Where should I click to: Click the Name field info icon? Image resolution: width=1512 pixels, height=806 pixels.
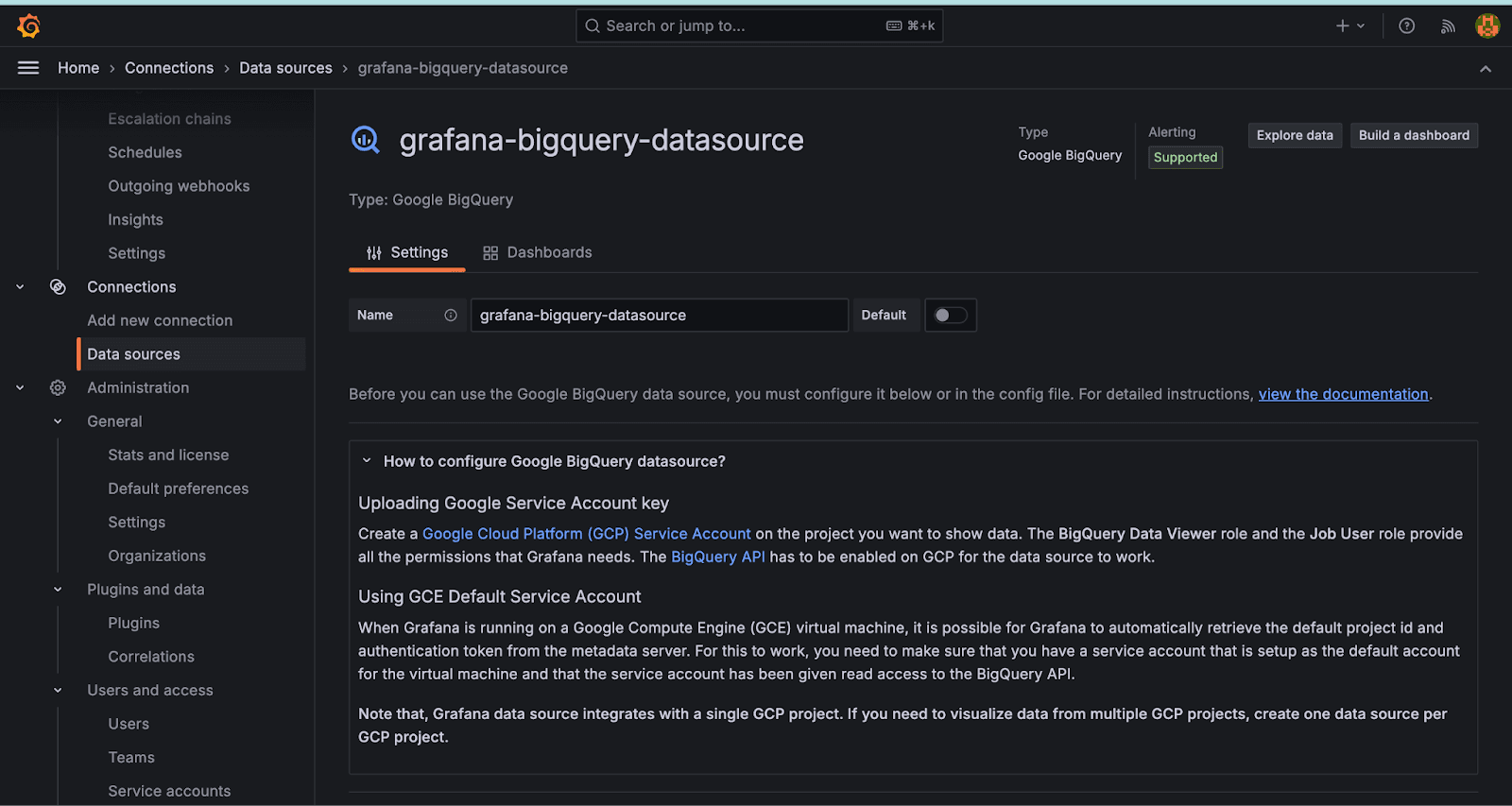tap(451, 316)
